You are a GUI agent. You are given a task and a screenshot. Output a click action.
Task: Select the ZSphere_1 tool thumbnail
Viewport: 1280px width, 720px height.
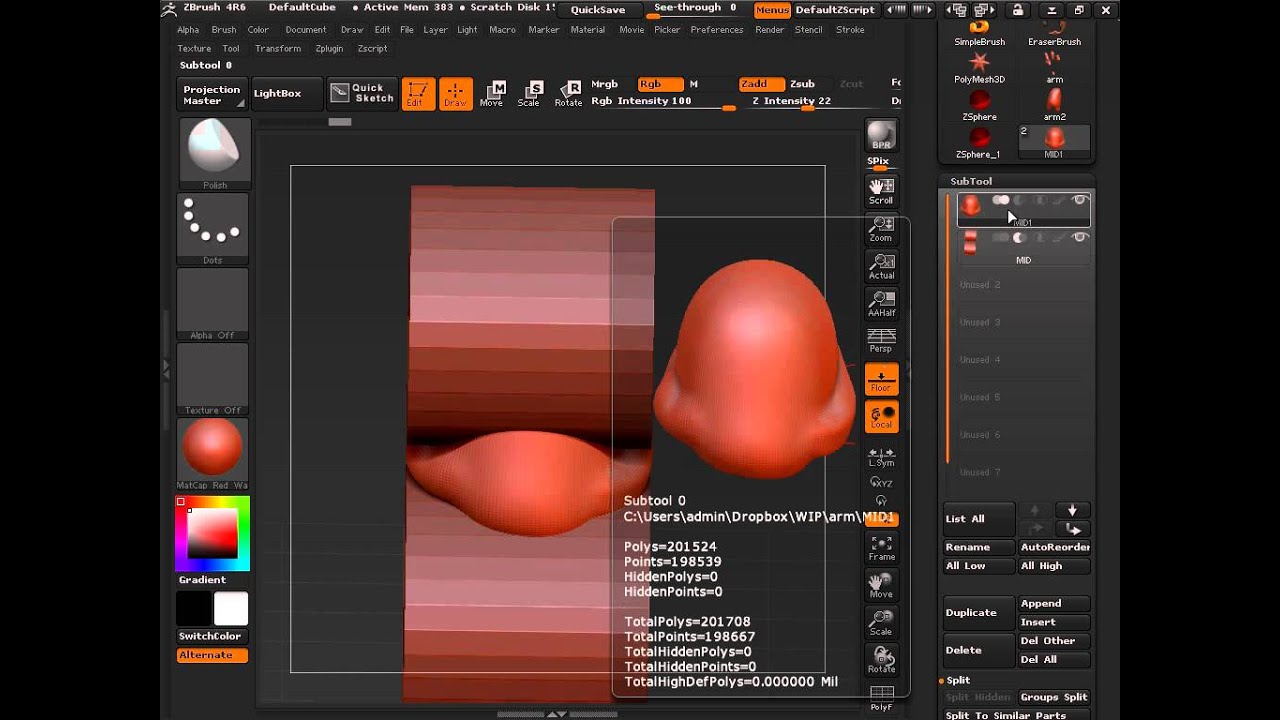point(979,143)
